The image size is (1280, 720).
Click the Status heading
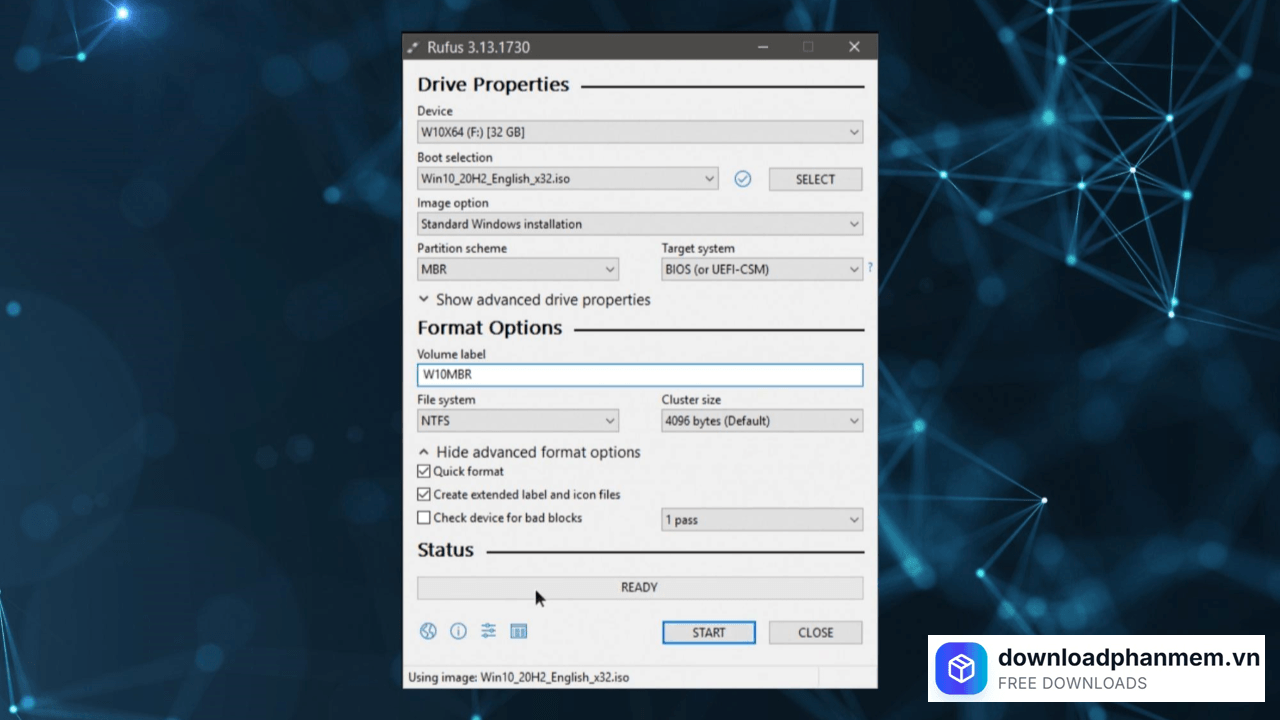coord(445,550)
